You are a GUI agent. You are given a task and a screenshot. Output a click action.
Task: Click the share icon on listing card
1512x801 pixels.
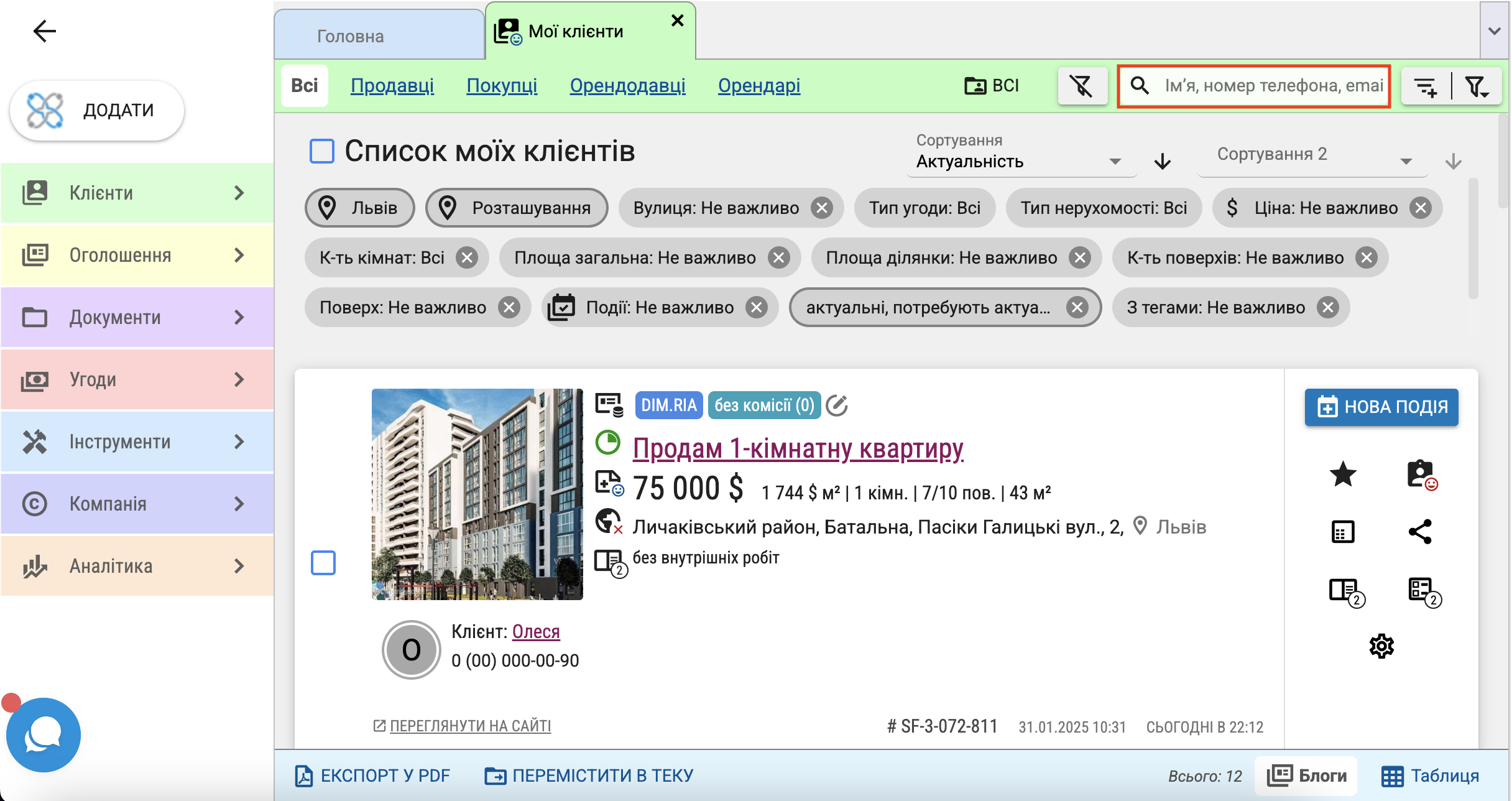click(1420, 532)
